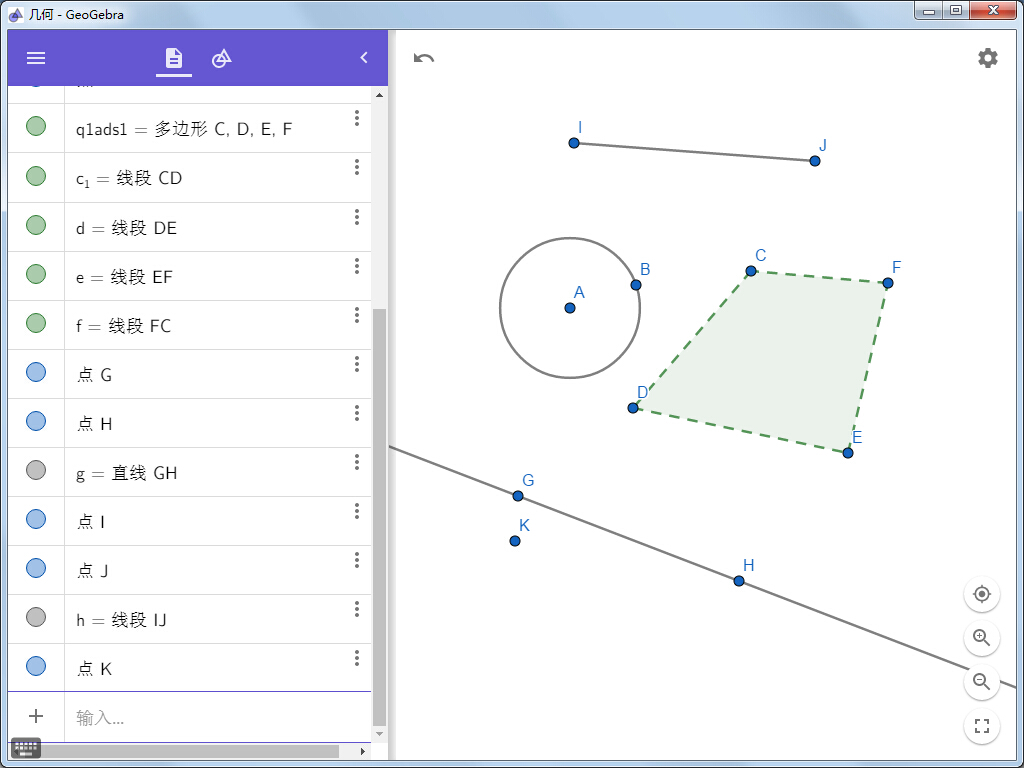Viewport: 1024px width, 768px height.
Task: Open the three-dot menu for 点 K
Action: click(356, 657)
